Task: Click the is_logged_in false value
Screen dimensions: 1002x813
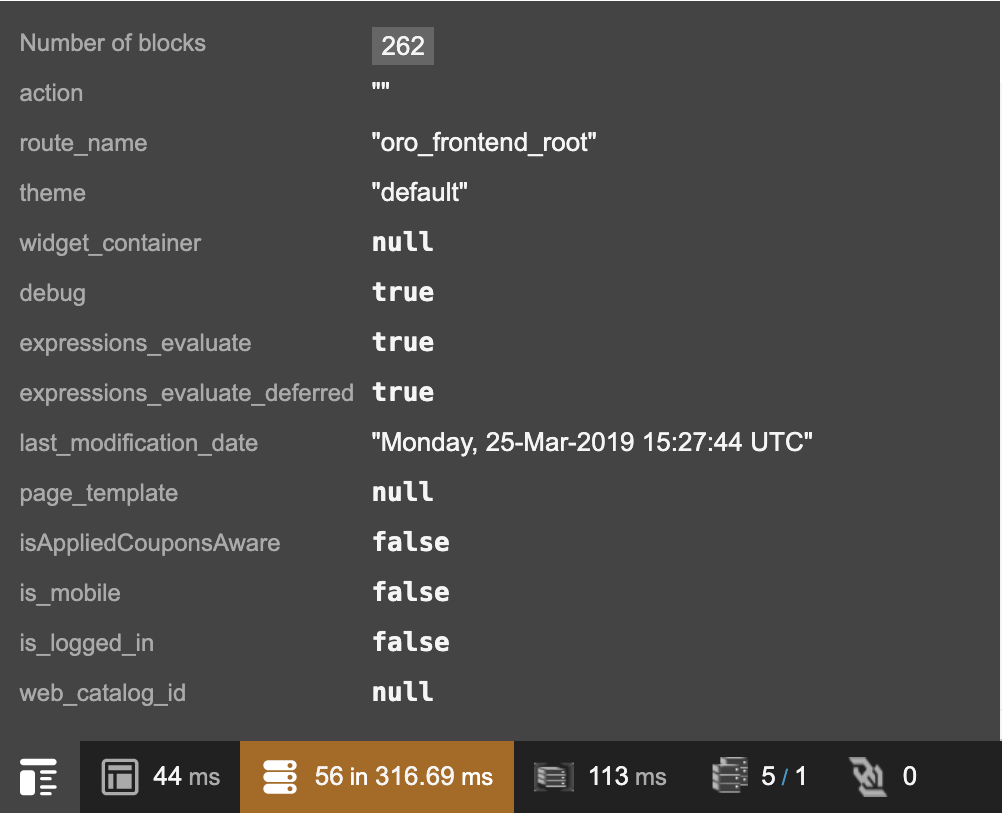Action: [411, 643]
